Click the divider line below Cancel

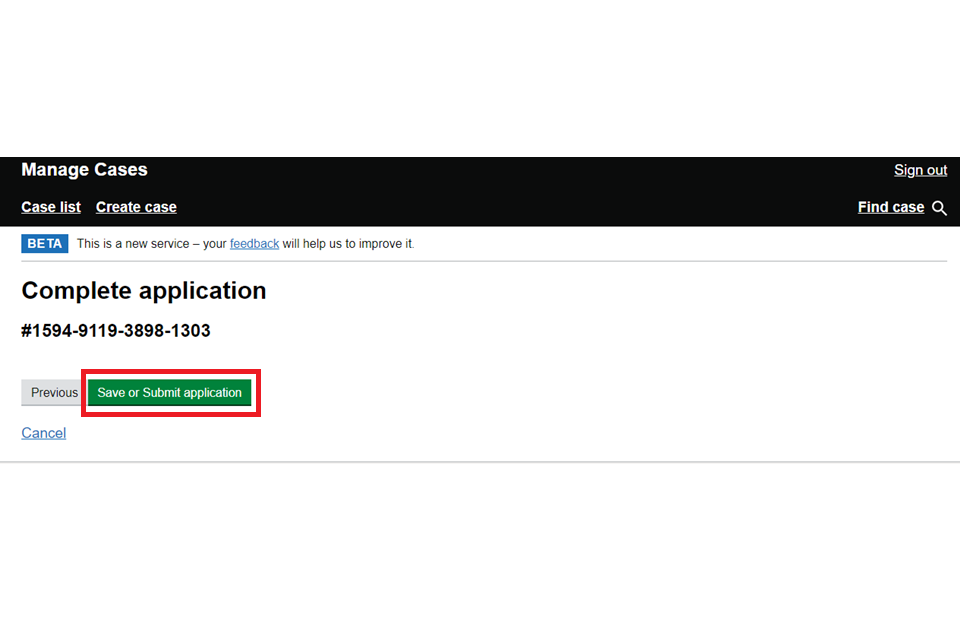point(480,462)
